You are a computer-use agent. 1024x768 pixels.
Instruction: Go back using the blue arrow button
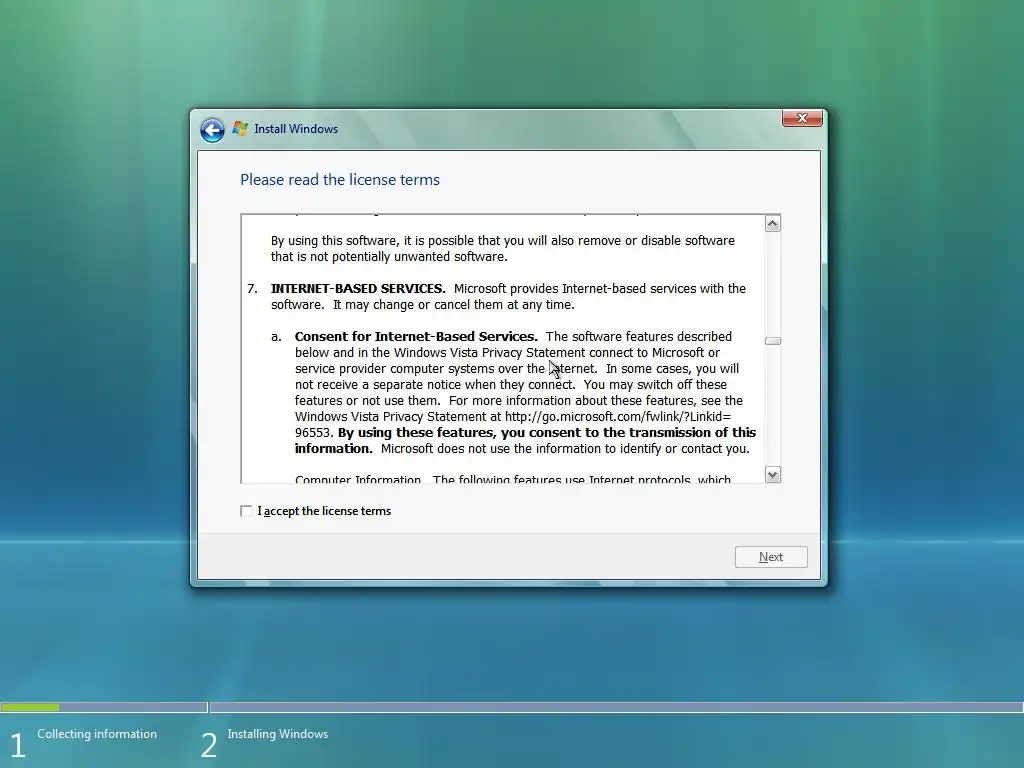pos(212,130)
